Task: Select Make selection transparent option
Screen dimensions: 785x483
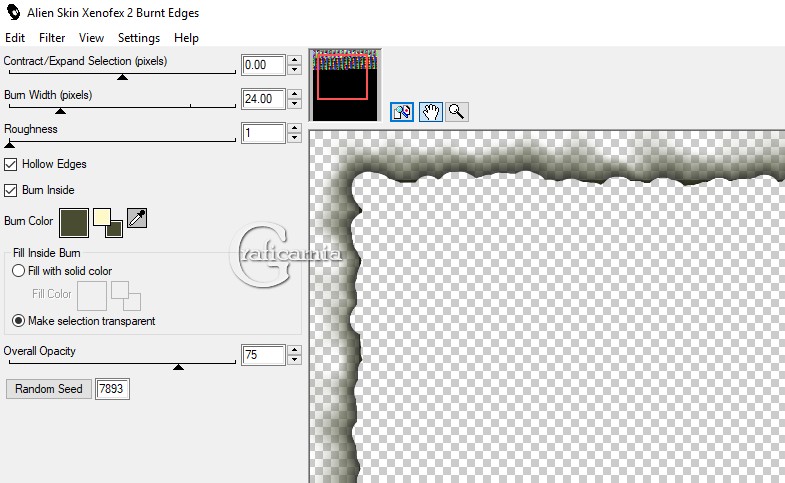Action: (18, 321)
